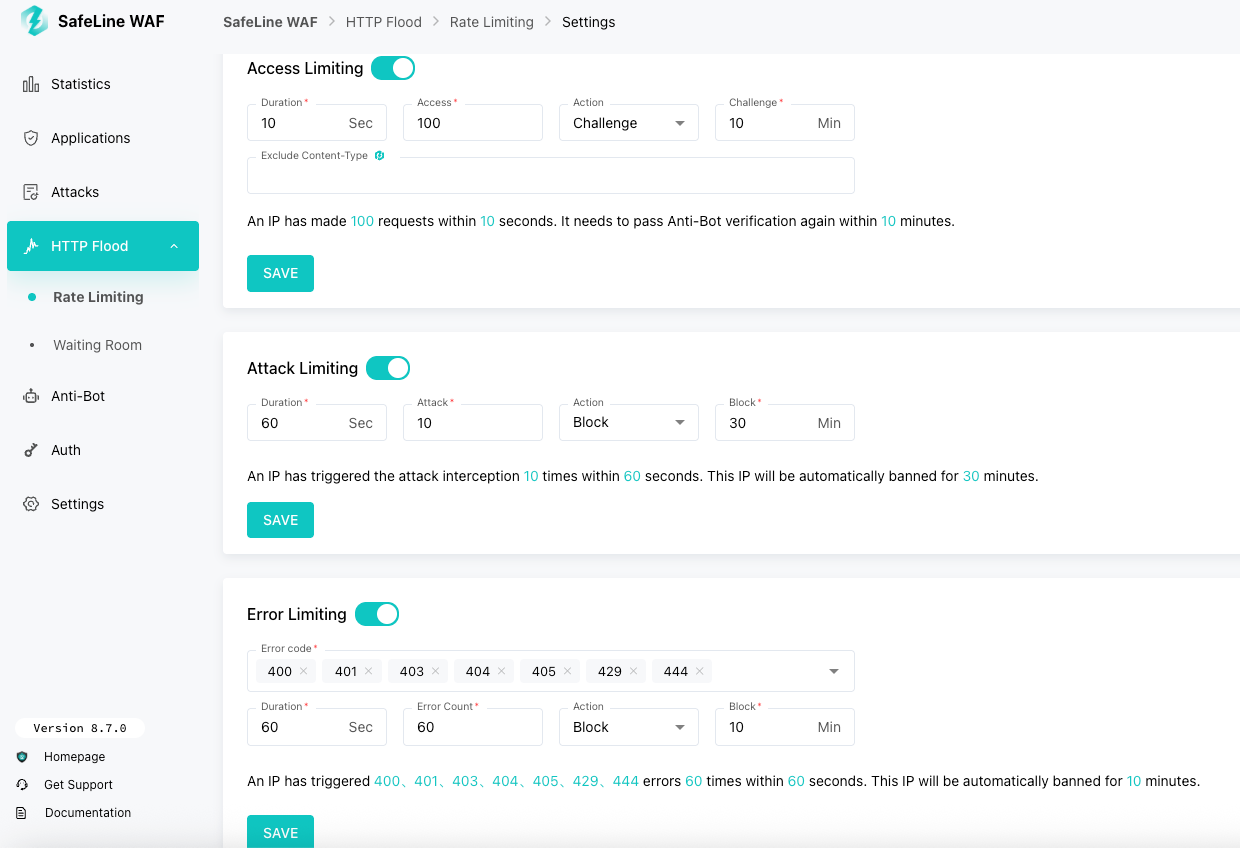Click the Anti-Bot robot icon
This screenshot has width=1240, height=848.
point(31,396)
